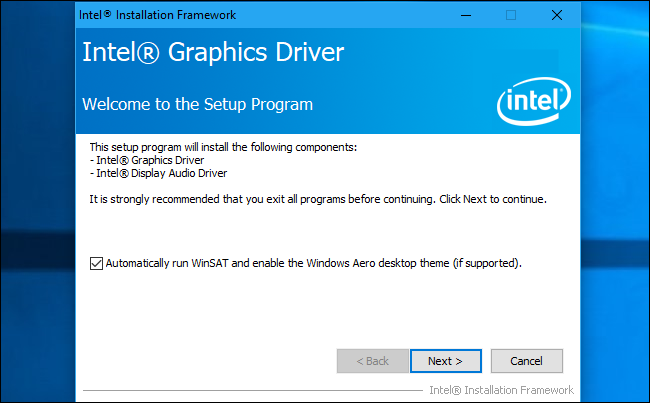Image resolution: width=650 pixels, height=403 pixels.
Task: Cancel the Intel driver setup
Action: [526, 360]
